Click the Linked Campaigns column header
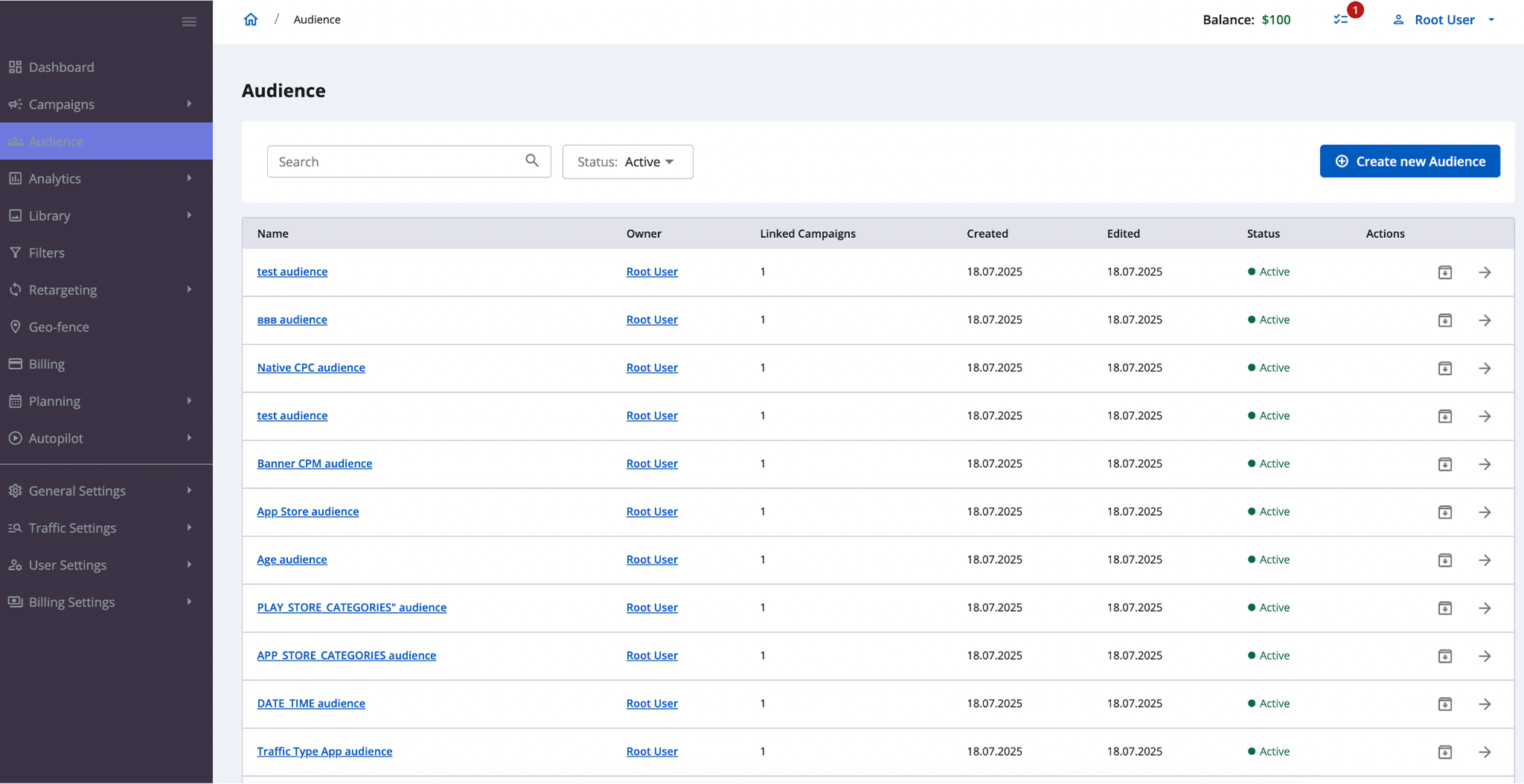The width and height of the screenshot is (1524, 784). tap(807, 234)
